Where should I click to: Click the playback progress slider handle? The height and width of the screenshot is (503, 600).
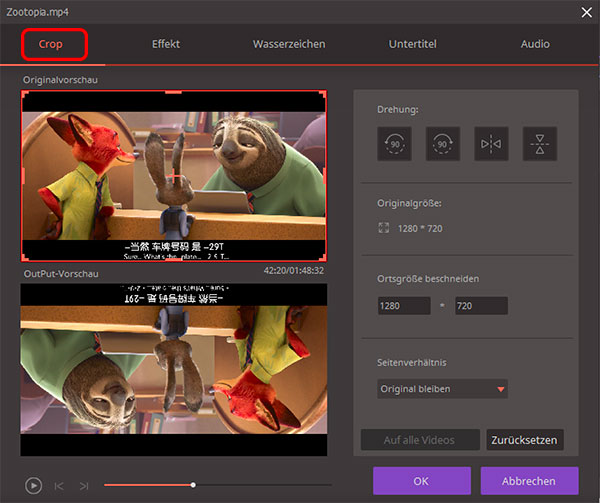coord(193,485)
